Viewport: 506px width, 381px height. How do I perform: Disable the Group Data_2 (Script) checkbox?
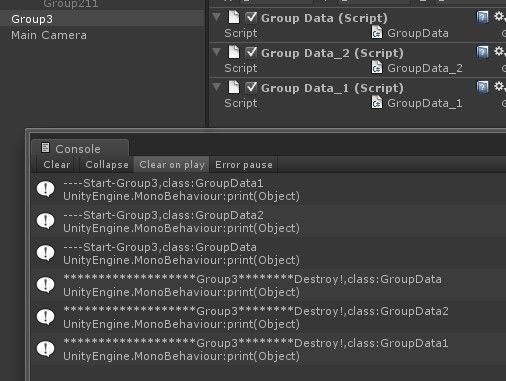(x=251, y=52)
